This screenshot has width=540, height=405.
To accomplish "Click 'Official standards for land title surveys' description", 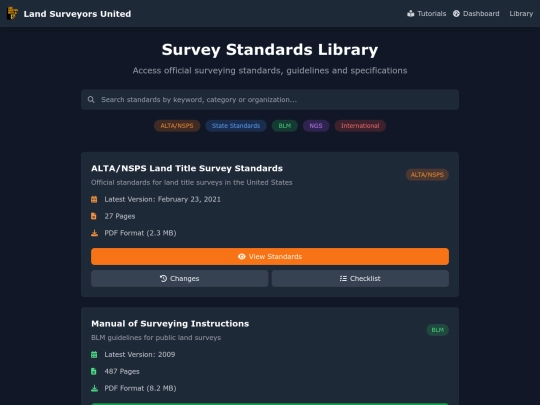I will pos(192,183).
